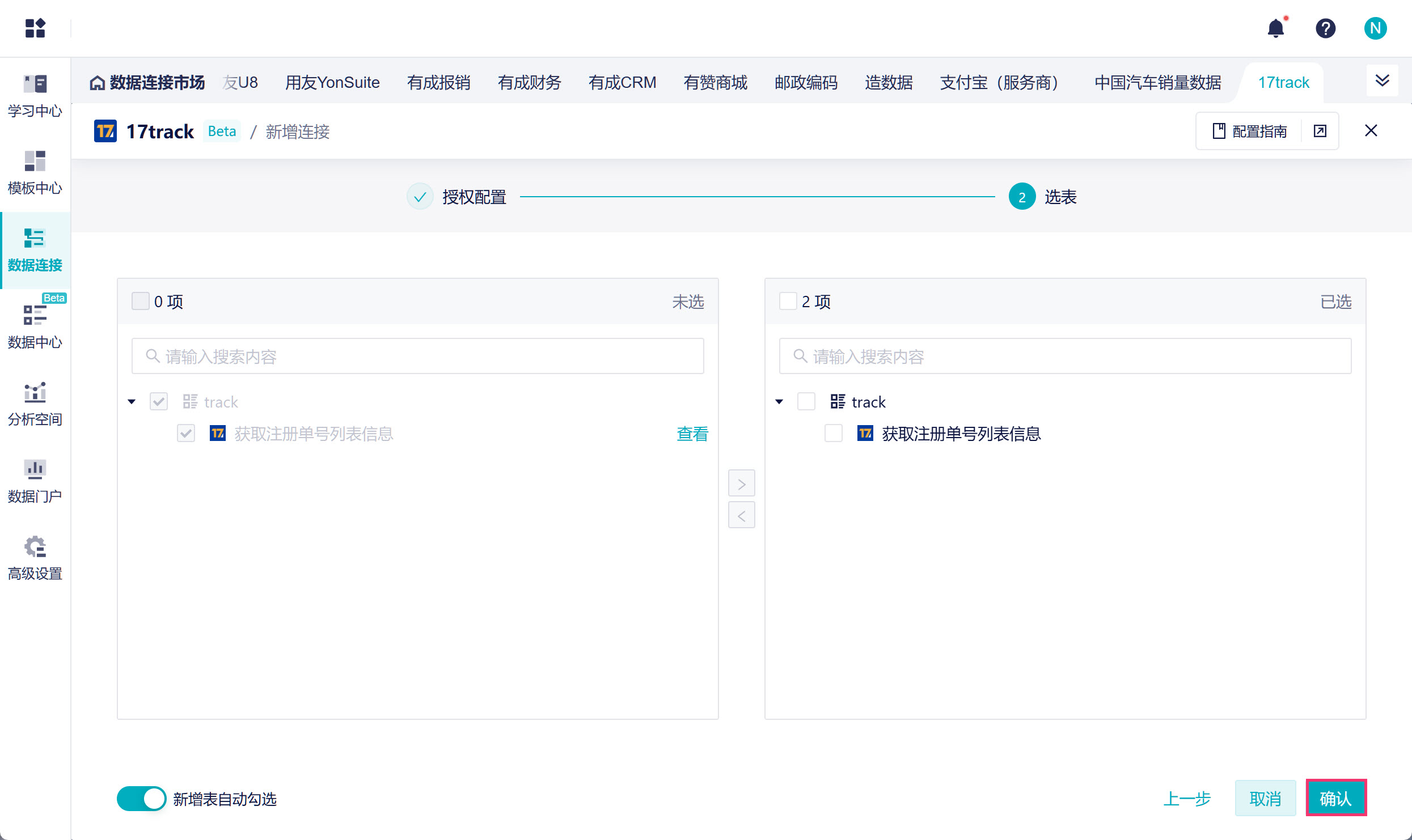Viewport: 1412px width, 840px height.
Task: Go to 模板中心 in the sidebar
Action: click(x=35, y=173)
